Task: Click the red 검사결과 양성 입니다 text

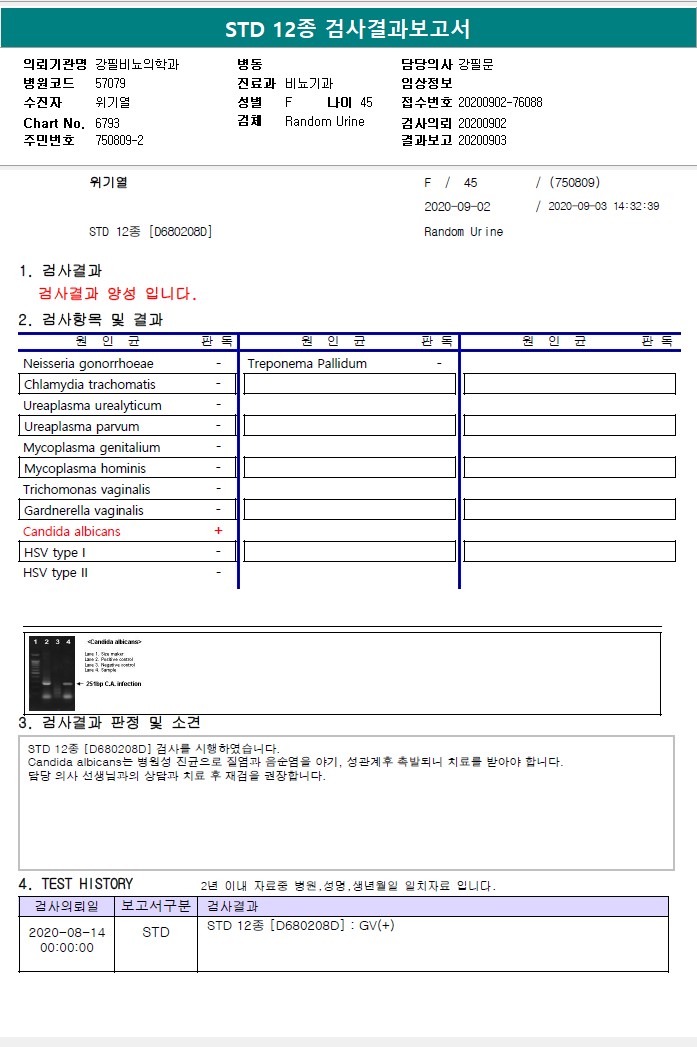Action: point(118,293)
